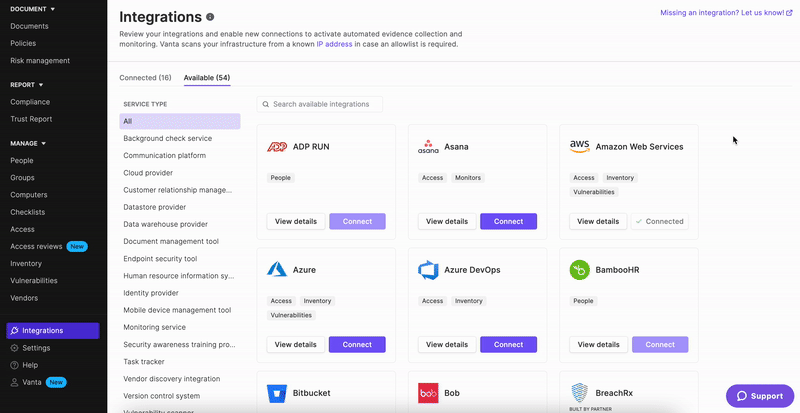Filter by Identity provider
This screenshot has width=800, height=413.
[x=151, y=293]
